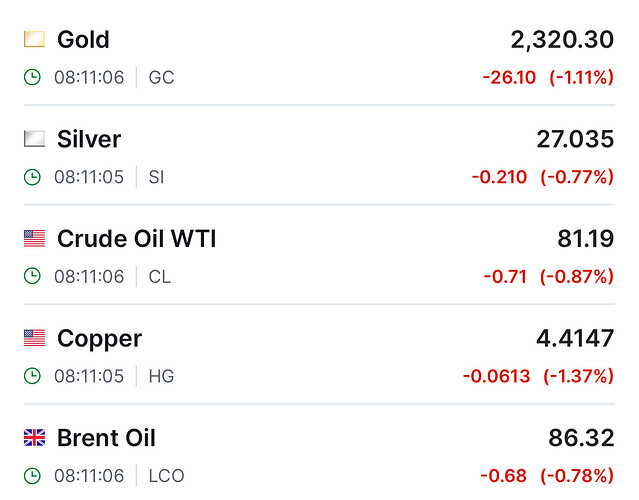This screenshot has width=639, height=500.
Task: Click the green clock icon under Brent Oil
Action: pos(32,476)
